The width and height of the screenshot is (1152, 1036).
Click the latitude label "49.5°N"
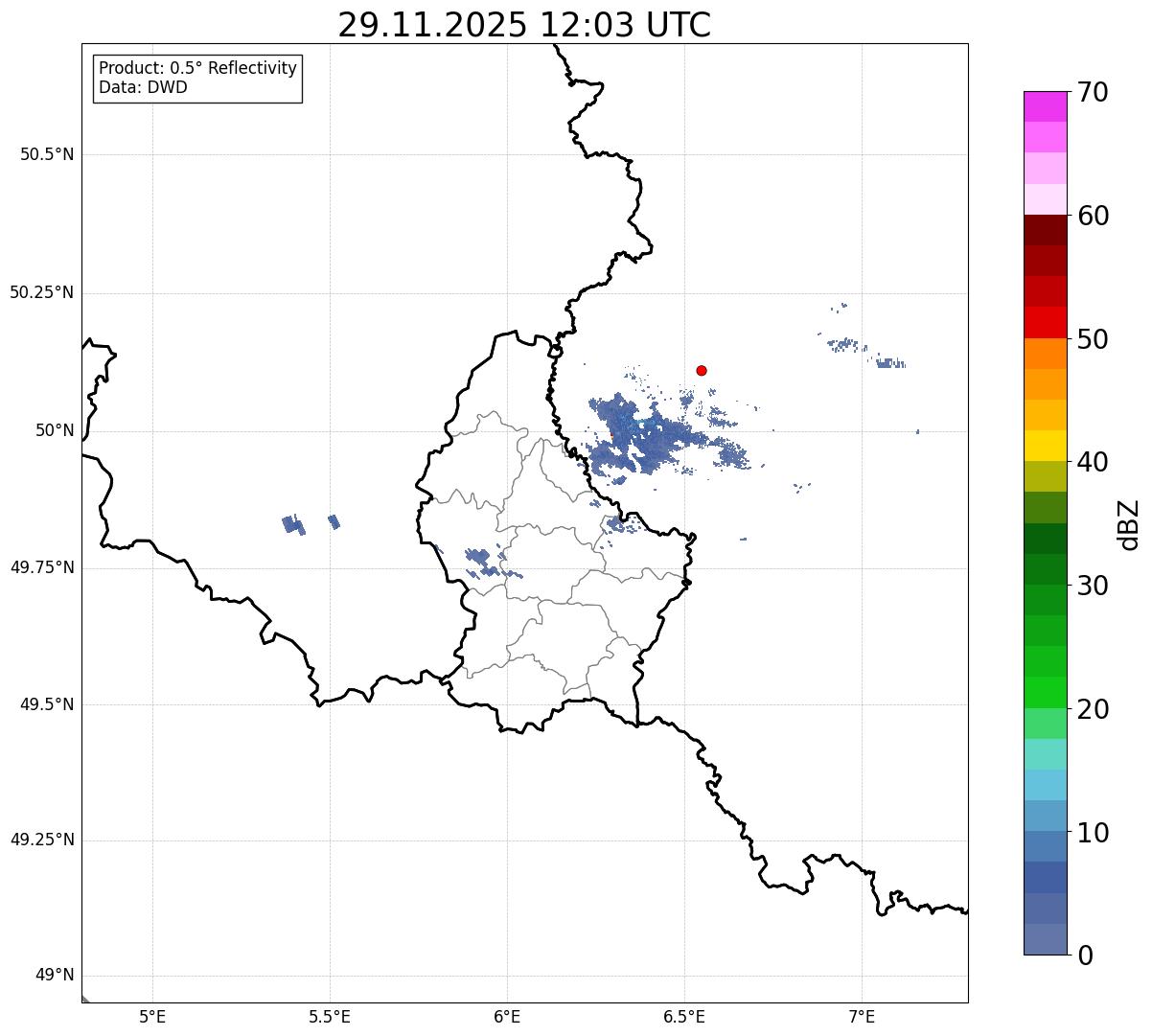coord(46,704)
